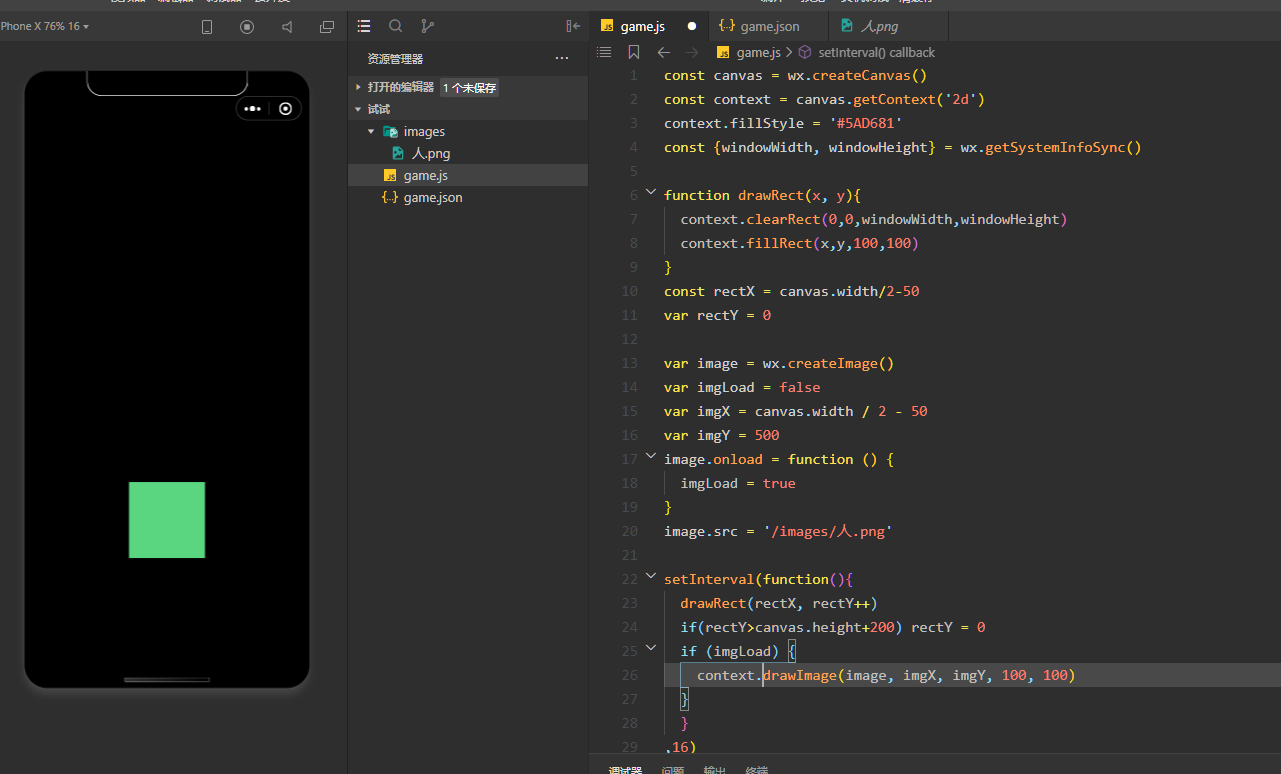1281x774 pixels.
Task: Click the green square in the simulator
Action: pyautogui.click(x=167, y=520)
